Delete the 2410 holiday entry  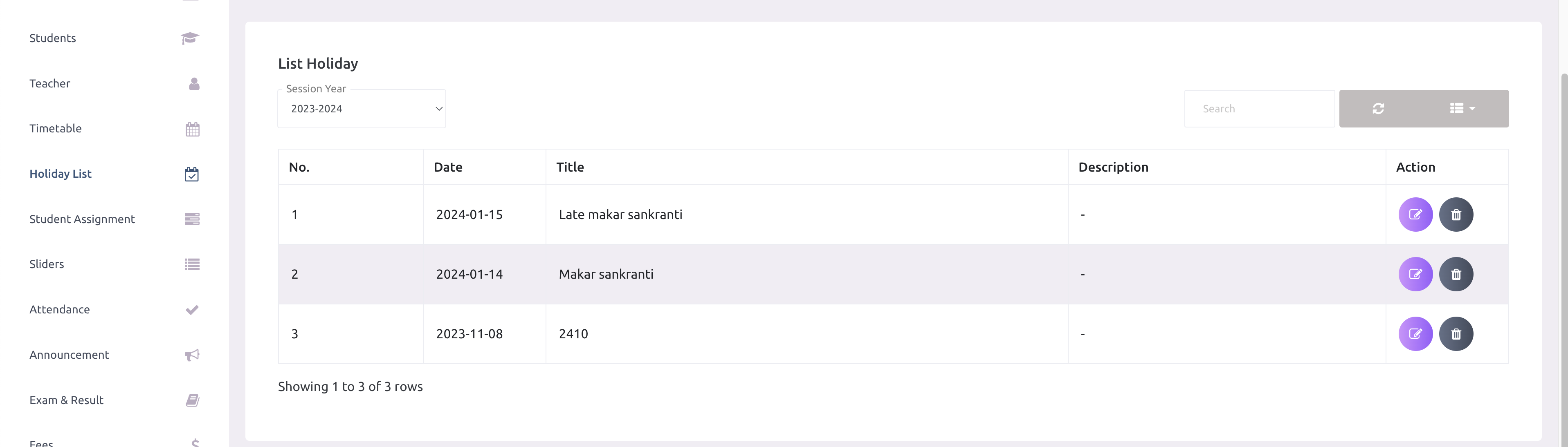click(1457, 334)
